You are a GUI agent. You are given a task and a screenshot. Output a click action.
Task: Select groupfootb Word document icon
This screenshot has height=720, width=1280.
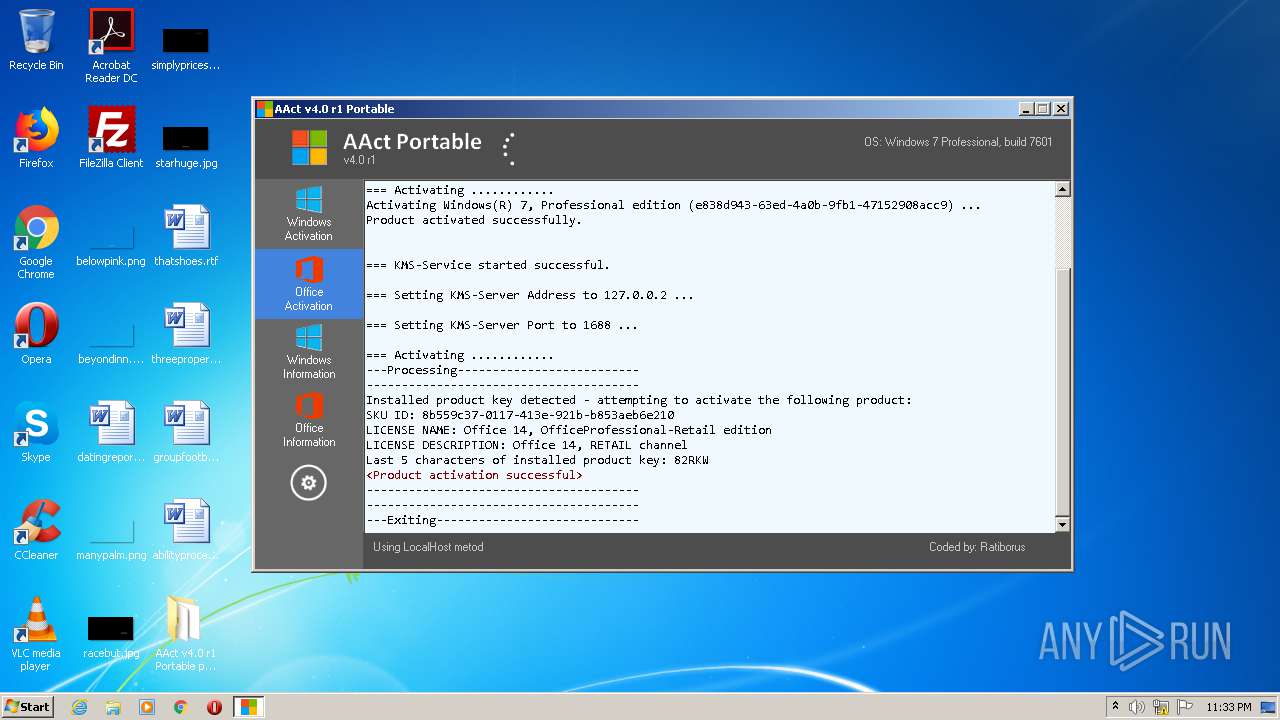click(186, 432)
